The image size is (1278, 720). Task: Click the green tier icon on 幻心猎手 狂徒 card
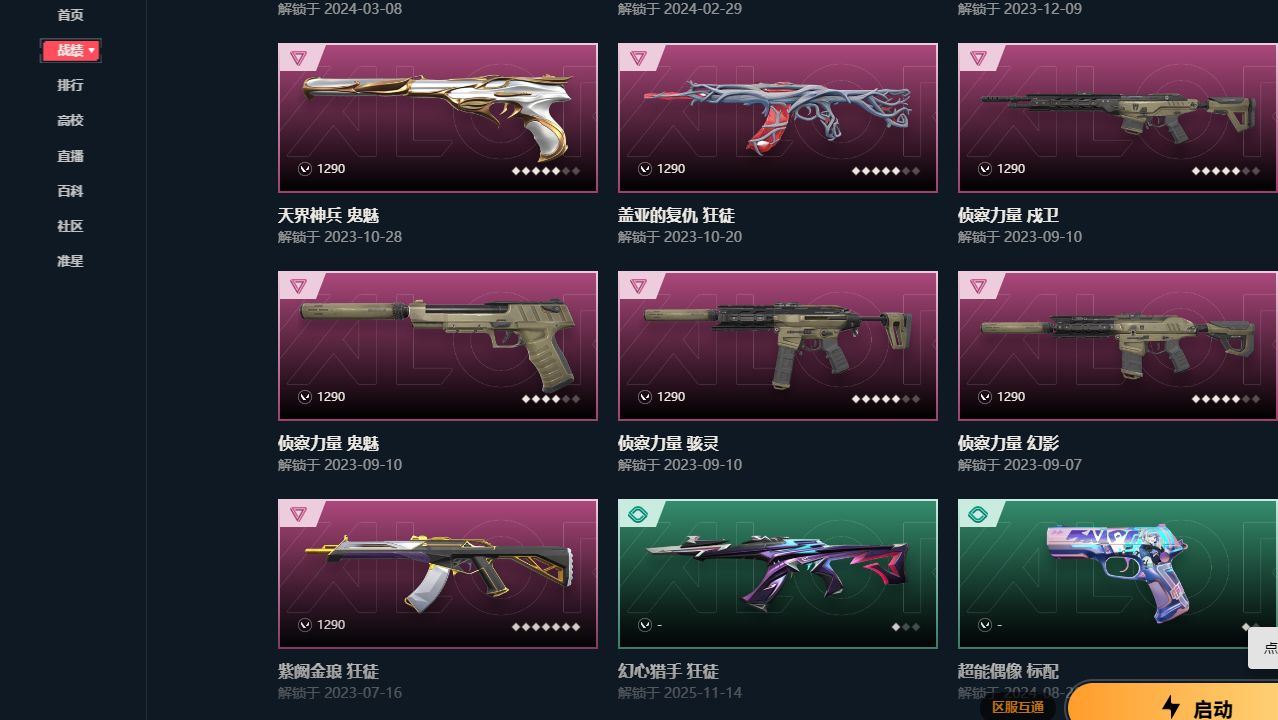(638, 514)
